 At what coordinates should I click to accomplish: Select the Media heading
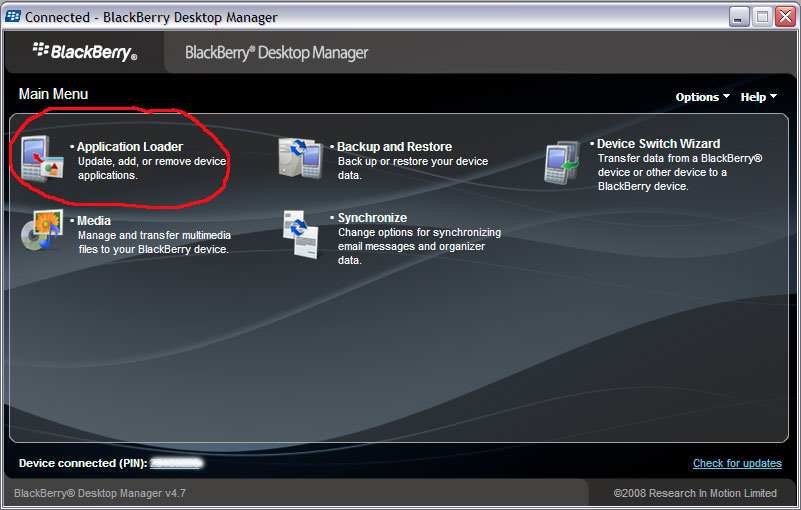tap(93, 221)
